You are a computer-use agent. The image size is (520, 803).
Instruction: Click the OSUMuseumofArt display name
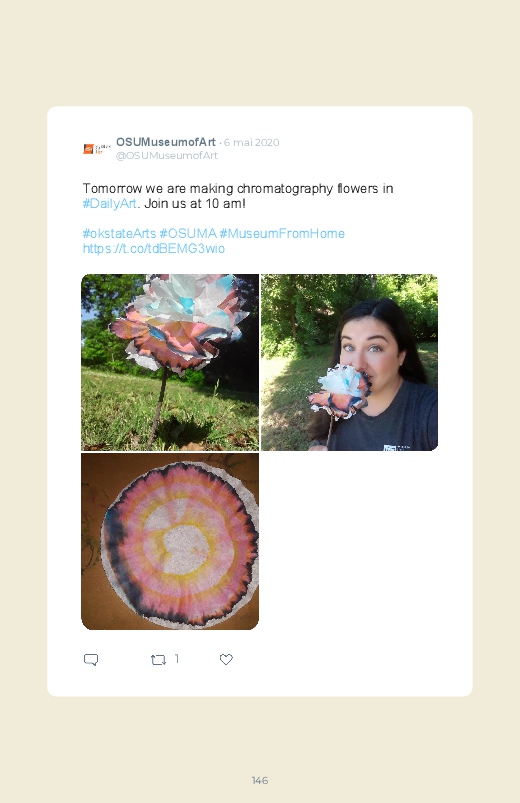[165, 142]
